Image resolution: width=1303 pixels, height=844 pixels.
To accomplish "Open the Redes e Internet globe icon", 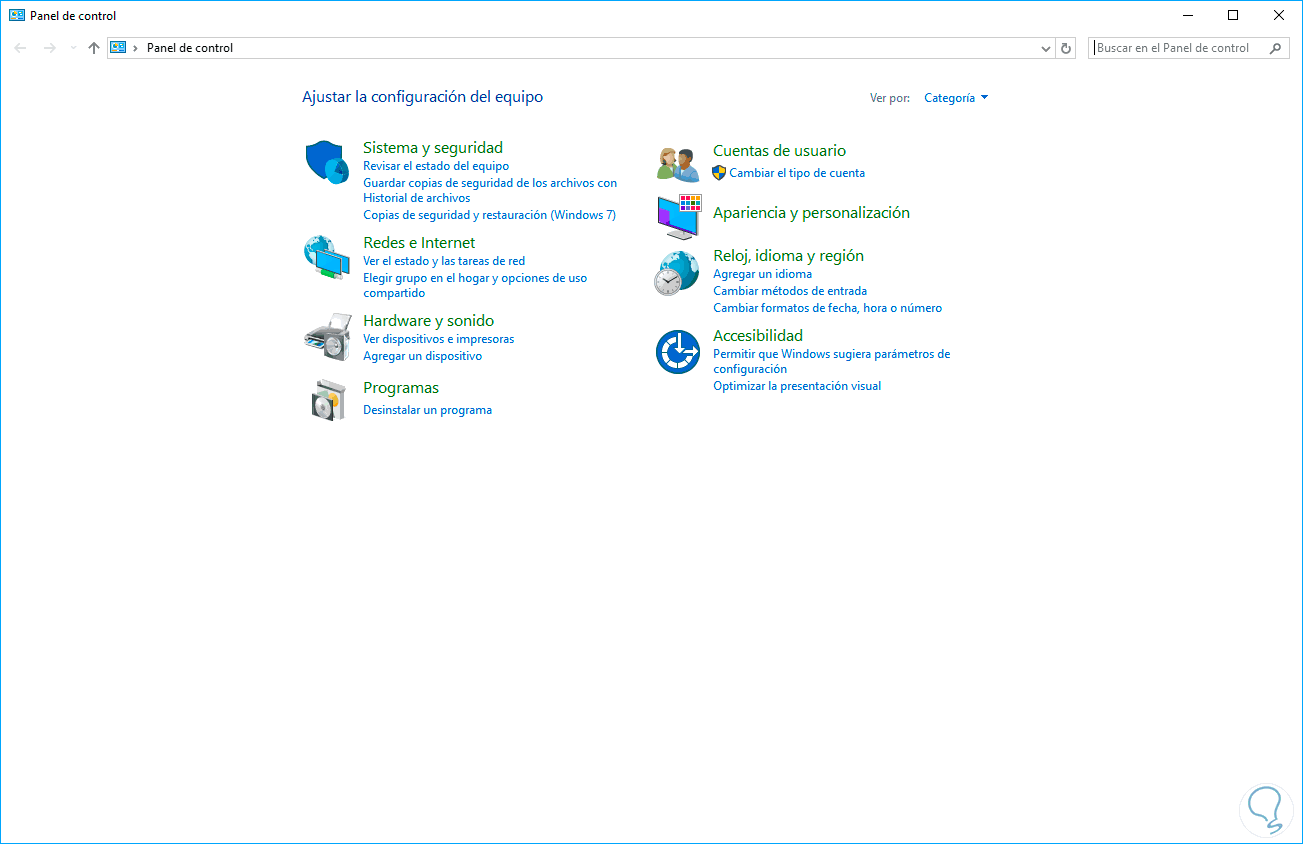I will pyautogui.click(x=327, y=258).
